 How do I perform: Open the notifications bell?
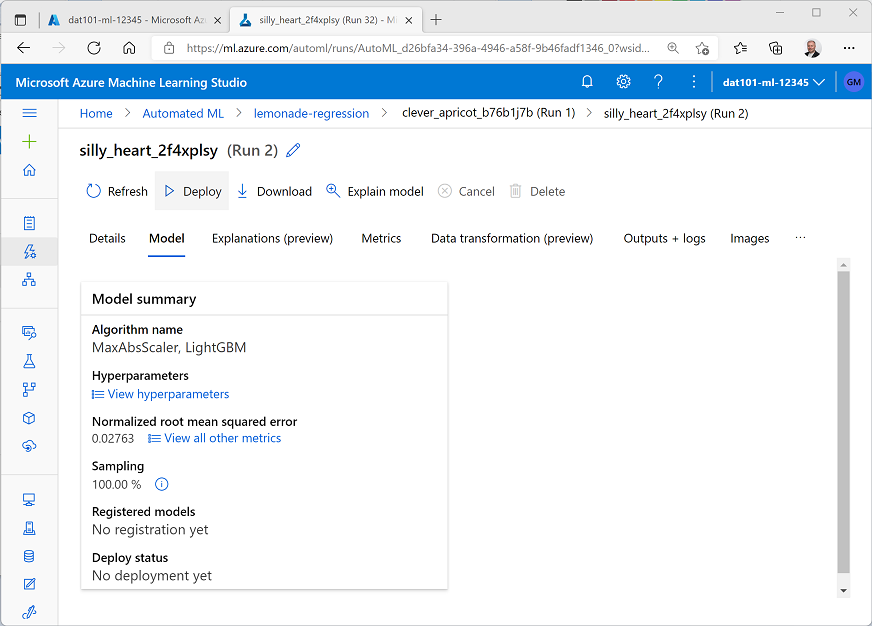(x=587, y=82)
